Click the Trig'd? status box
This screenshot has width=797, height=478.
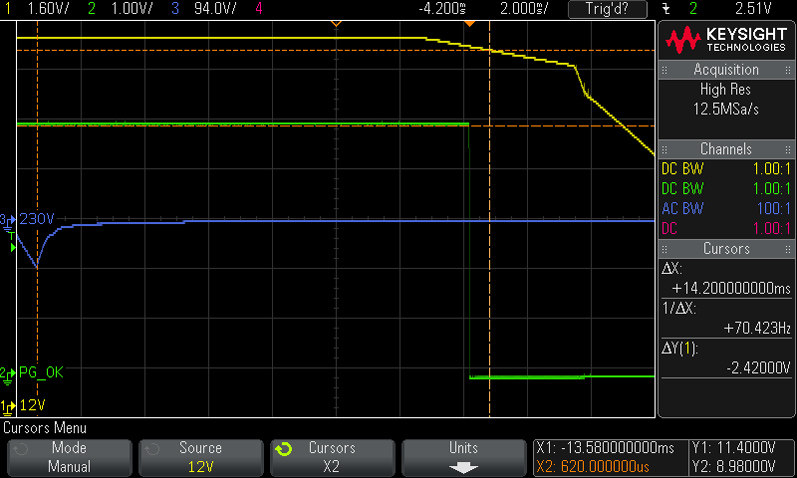[x=607, y=9]
